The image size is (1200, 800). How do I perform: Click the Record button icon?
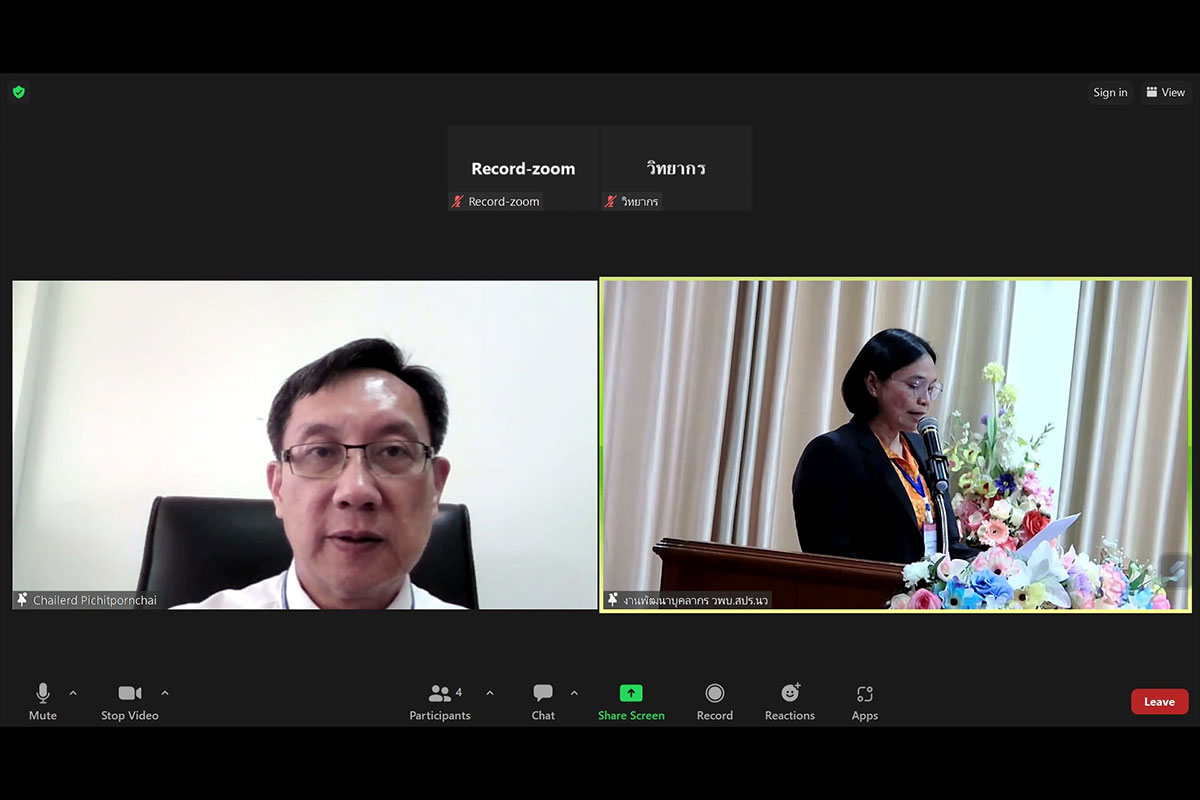714,694
